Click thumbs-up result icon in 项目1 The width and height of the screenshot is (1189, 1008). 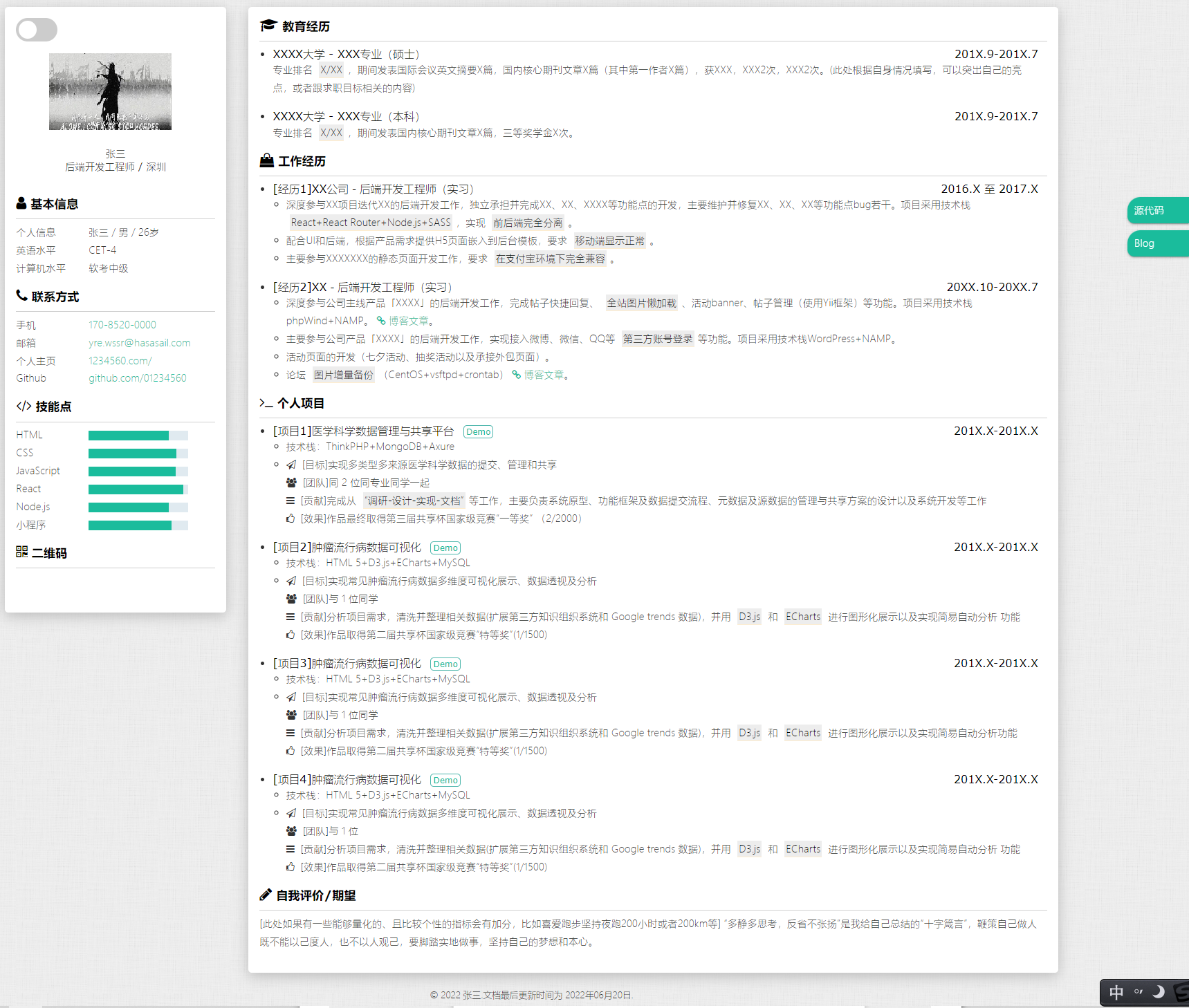(x=291, y=519)
